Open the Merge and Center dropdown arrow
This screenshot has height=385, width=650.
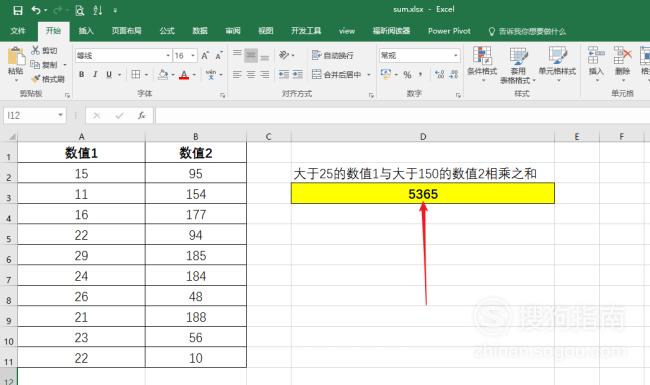(369, 75)
